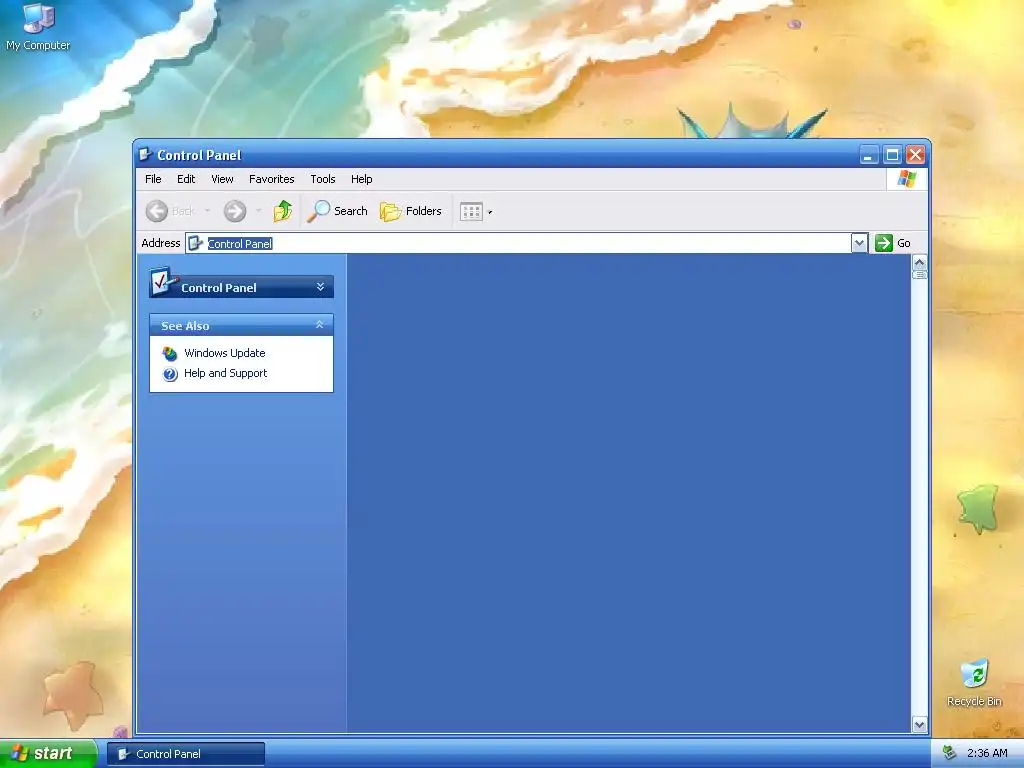
Task: Maximize the Control Panel window
Action: pos(892,155)
